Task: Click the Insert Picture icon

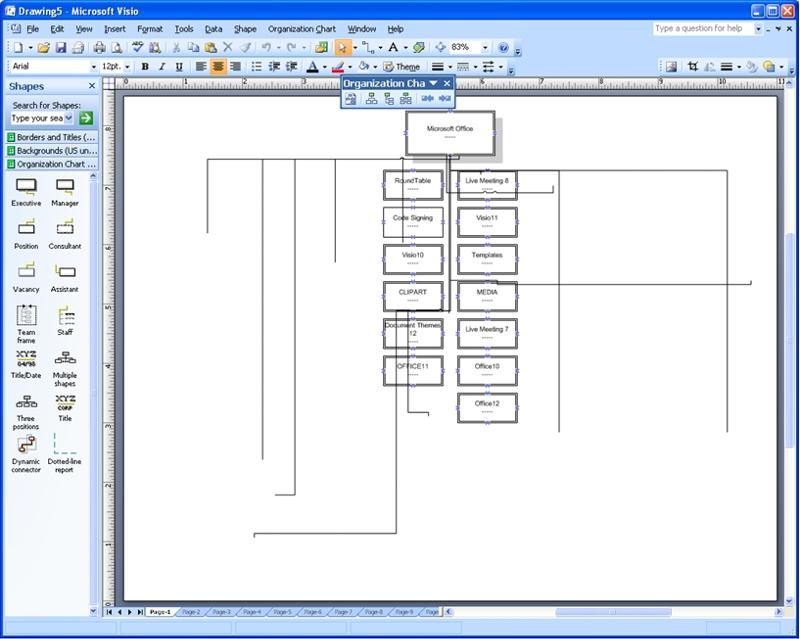Action: point(671,66)
